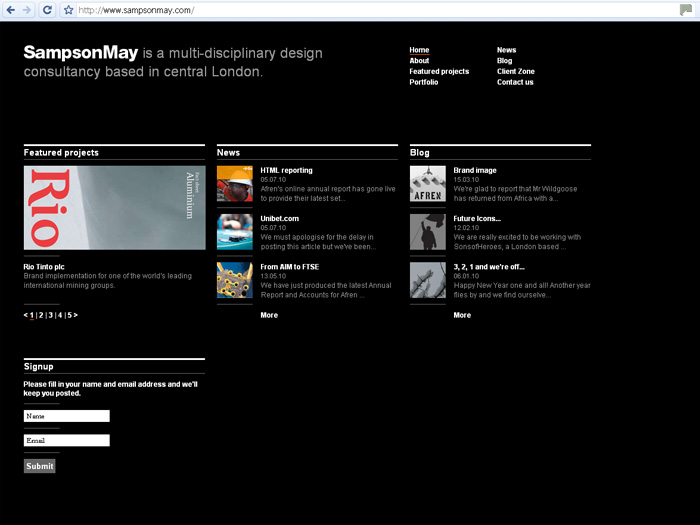The height and width of the screenshot is (525, 700).
Task: Click the Rio Tinto featured project image
Action: (114, 208)
